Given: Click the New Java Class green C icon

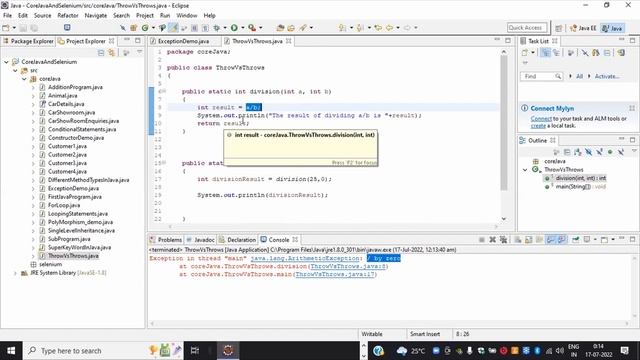Looking at the screenshot, I should pos(145,28).
